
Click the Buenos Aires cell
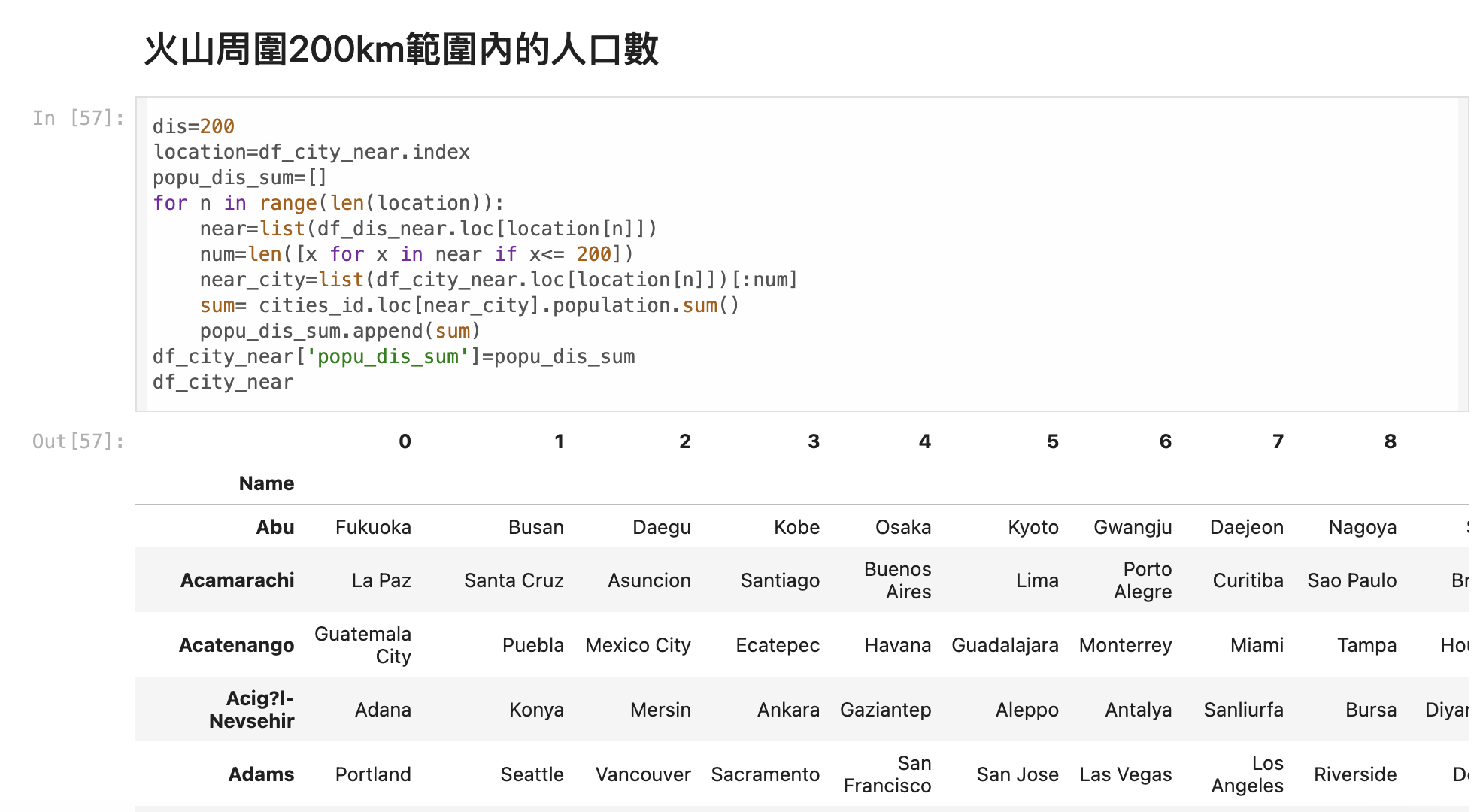897,580
